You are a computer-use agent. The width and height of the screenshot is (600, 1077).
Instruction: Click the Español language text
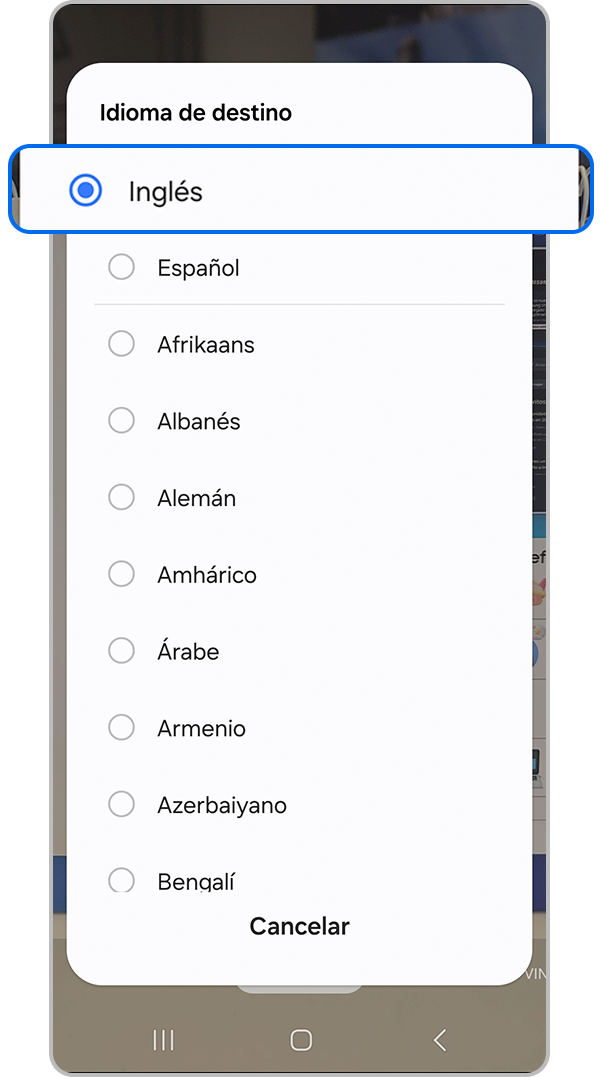[x=198, y=268]
